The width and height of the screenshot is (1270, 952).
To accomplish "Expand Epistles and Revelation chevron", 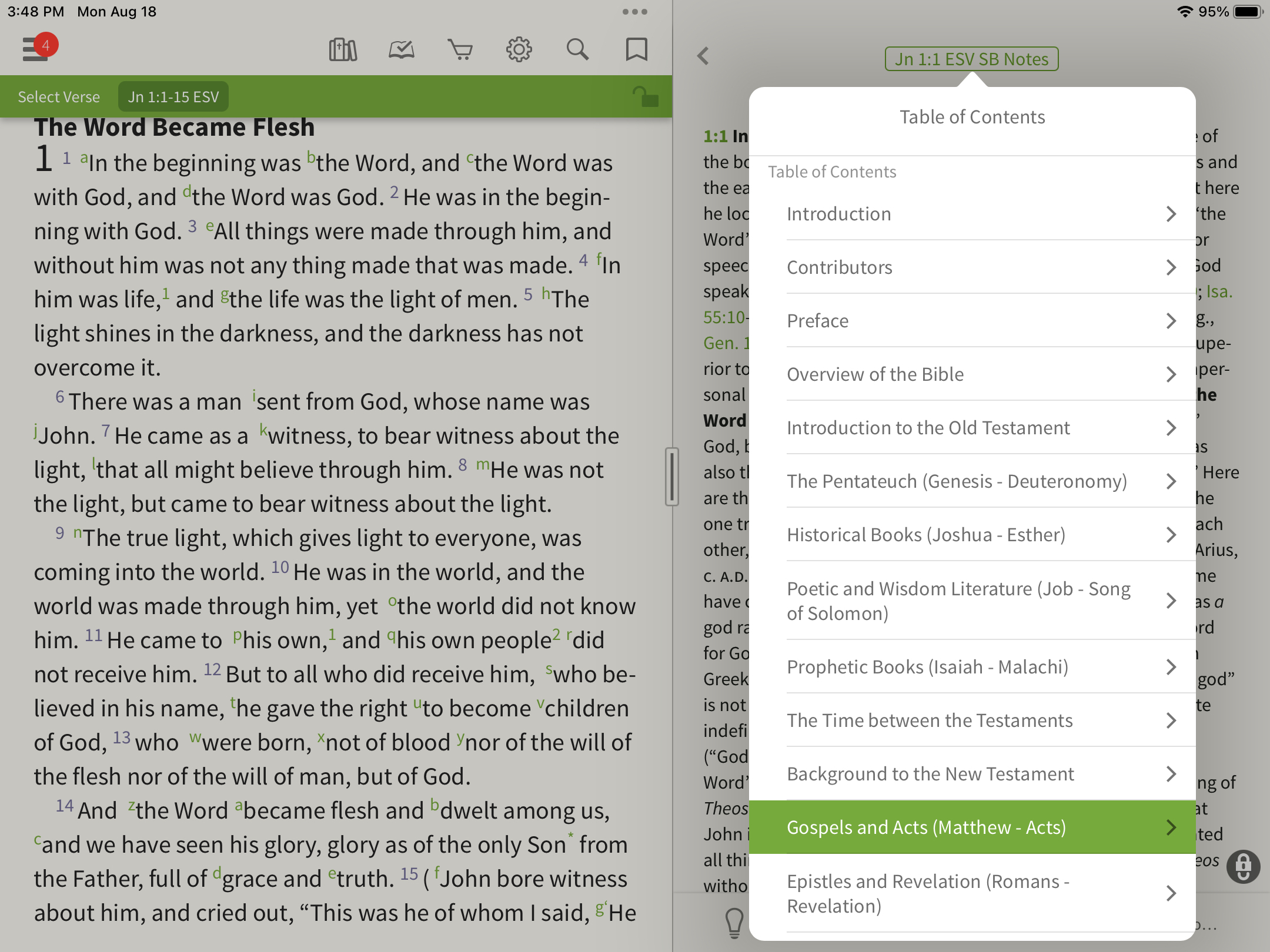I will 1171,893.
